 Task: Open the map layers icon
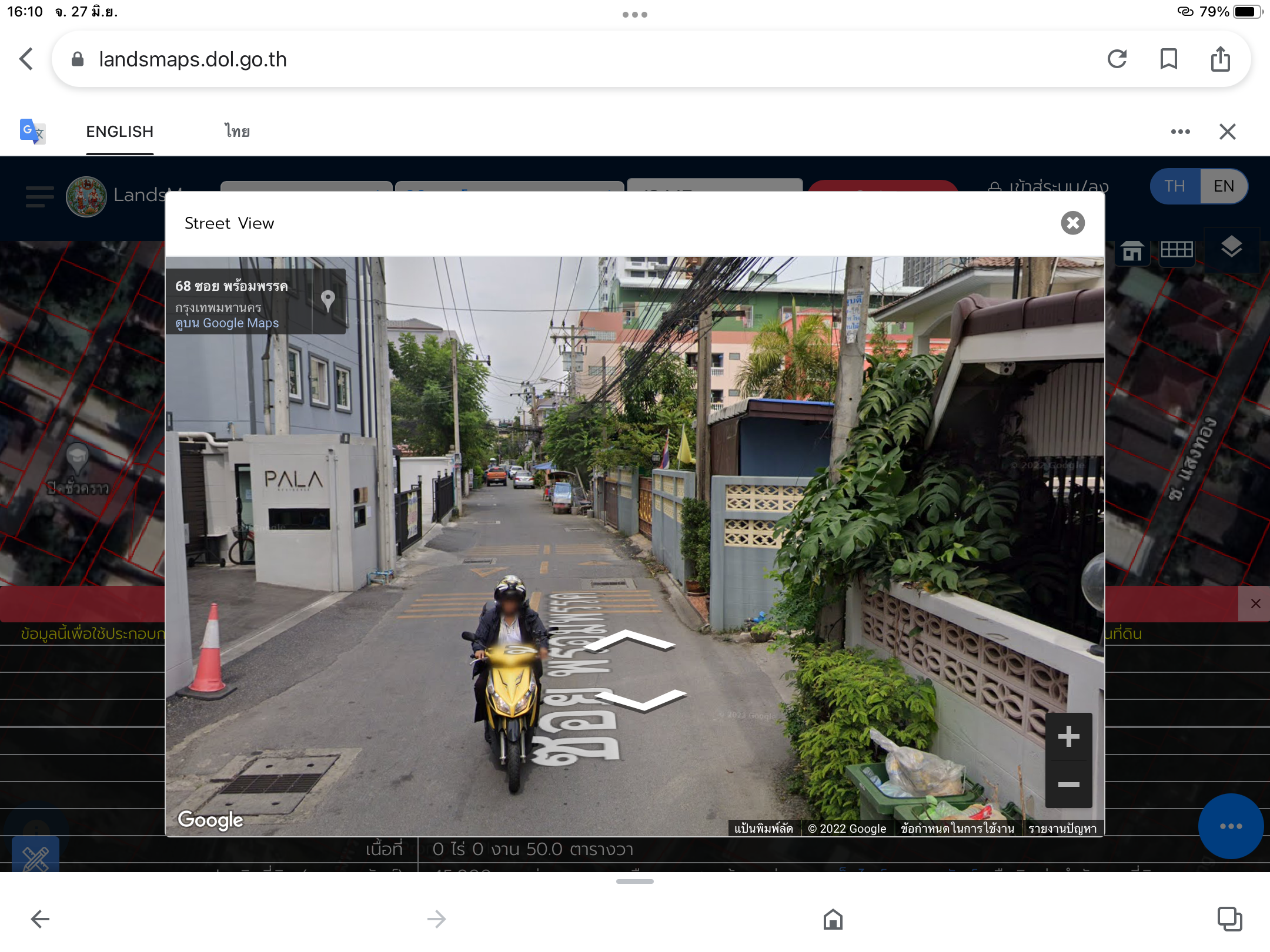point(1232,248)
